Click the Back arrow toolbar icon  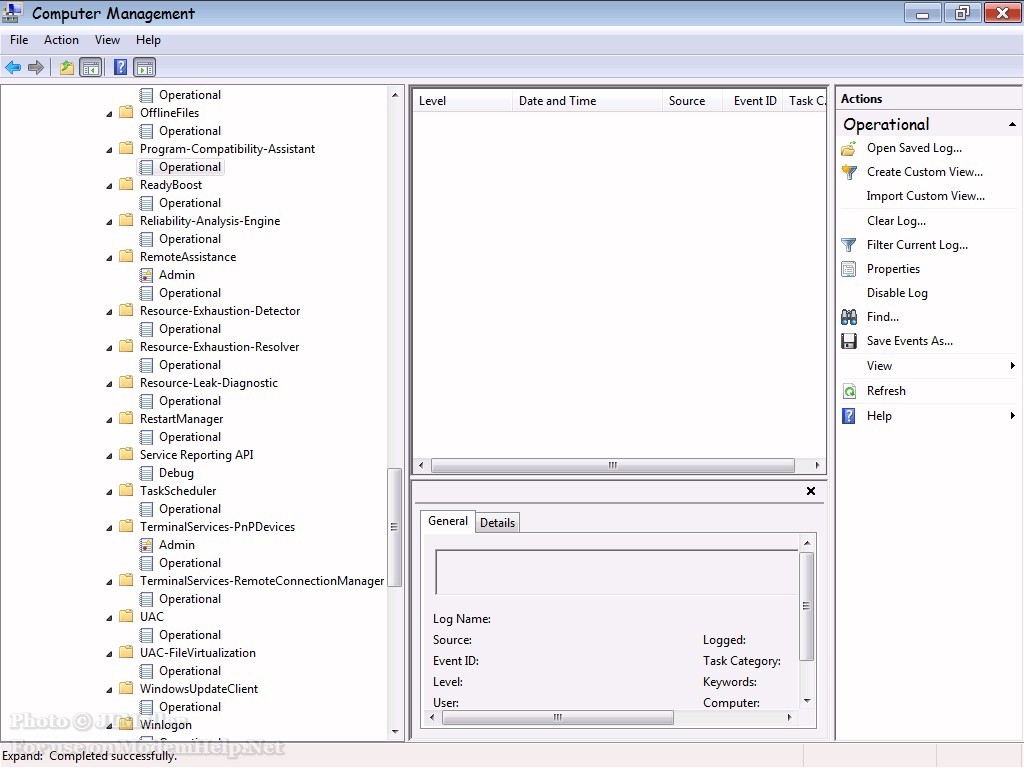(x=13, y=67)
